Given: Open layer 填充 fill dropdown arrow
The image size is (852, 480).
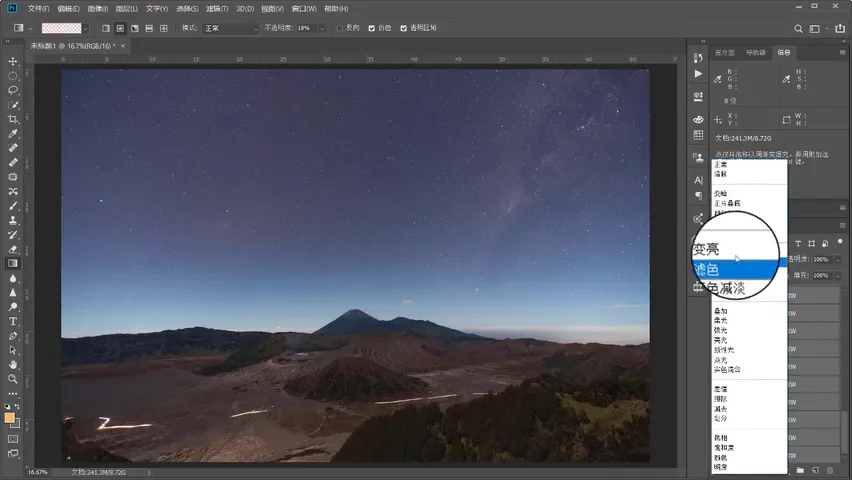Looking at the screenshot, I should (837, 276).
